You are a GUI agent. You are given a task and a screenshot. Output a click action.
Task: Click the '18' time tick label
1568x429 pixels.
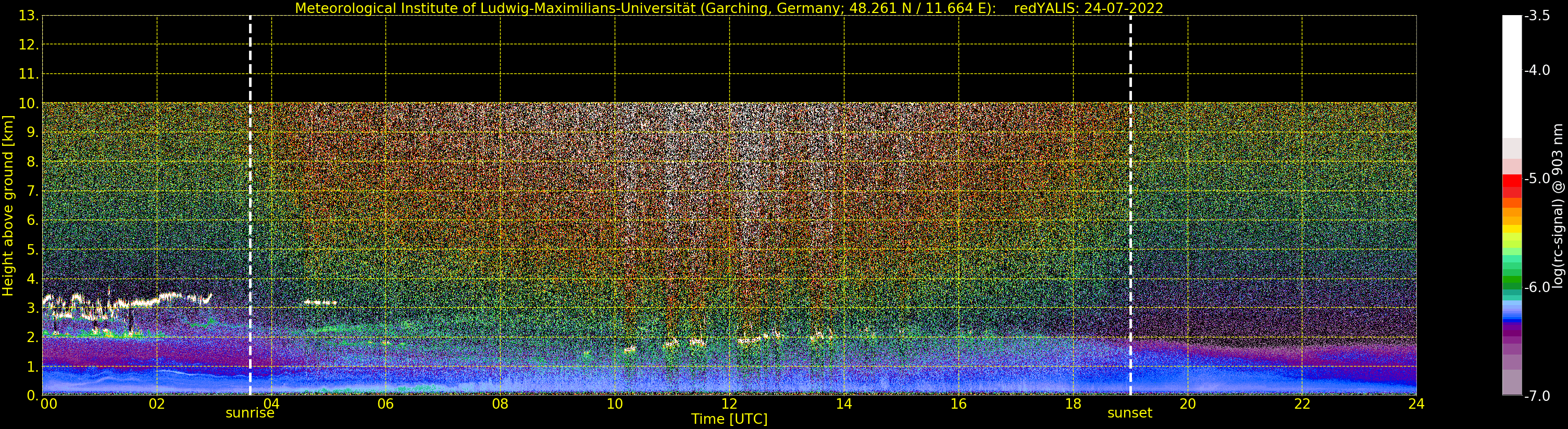point(1073,404)
